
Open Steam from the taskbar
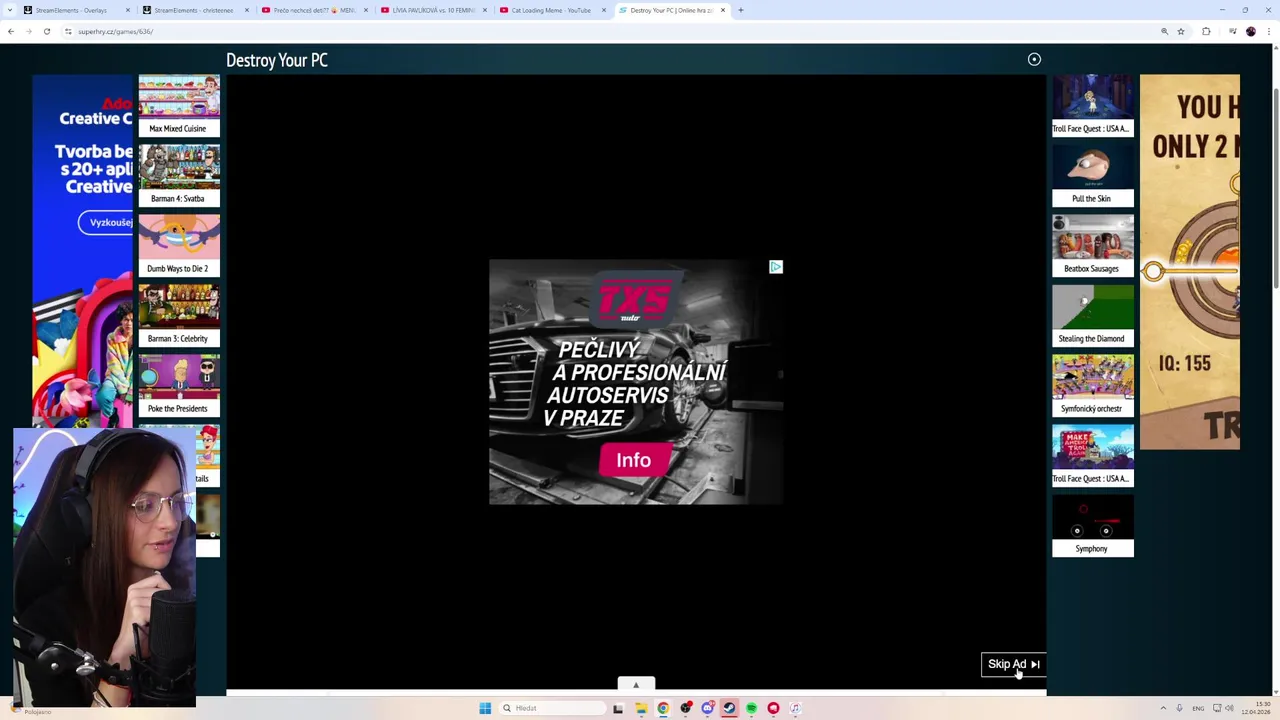(729, 708)
